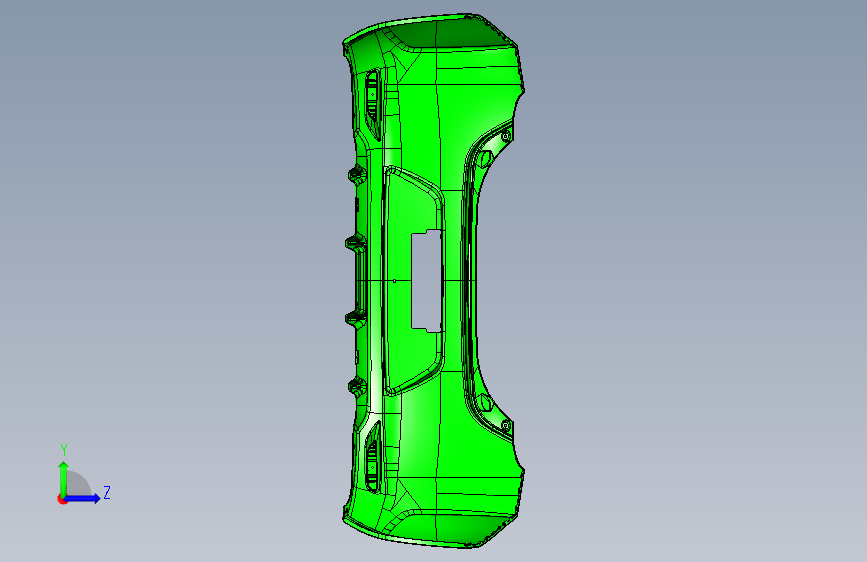Click the Y axis label text
The width and height of the screenshot is (867, 562).
(64, 450)
